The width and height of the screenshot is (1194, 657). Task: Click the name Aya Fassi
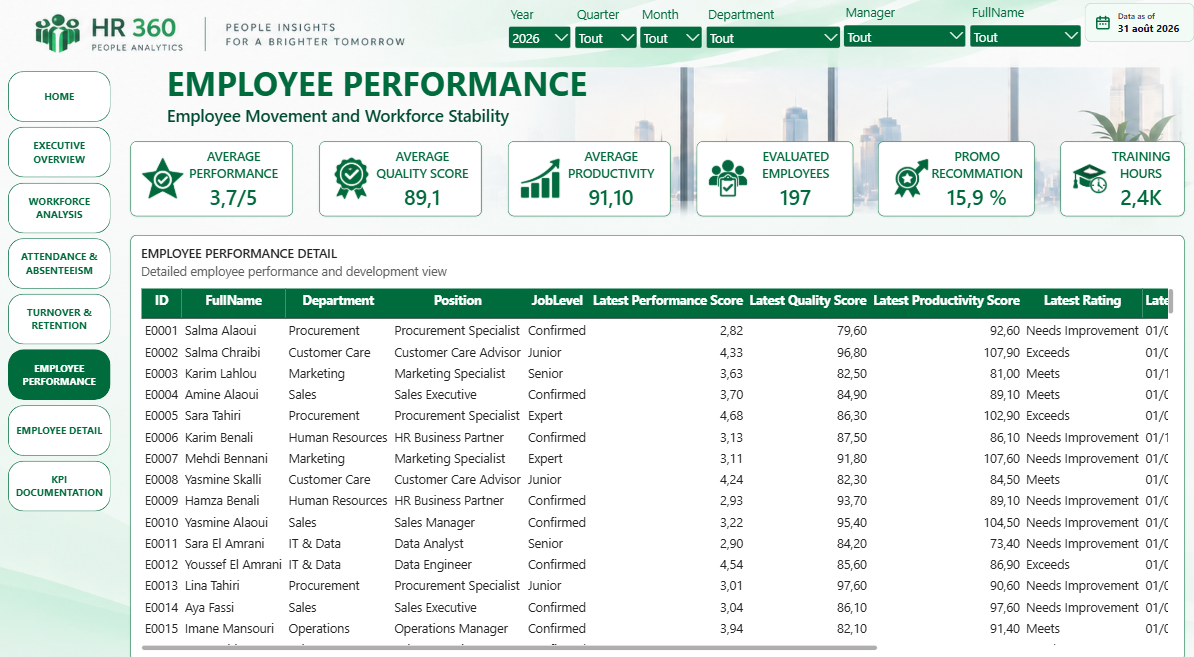(209, 608)
